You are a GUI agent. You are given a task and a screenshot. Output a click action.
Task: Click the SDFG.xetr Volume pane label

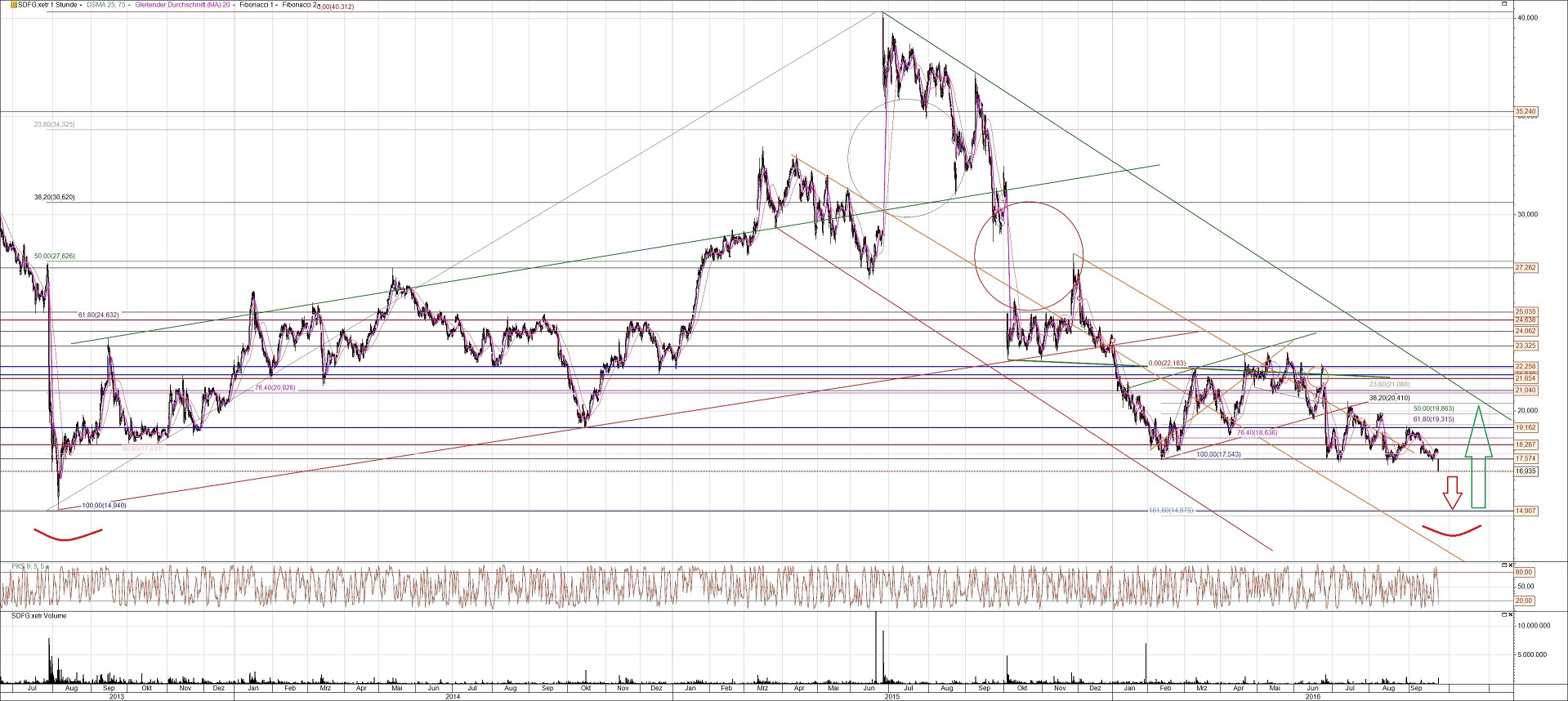click(39, 616)
